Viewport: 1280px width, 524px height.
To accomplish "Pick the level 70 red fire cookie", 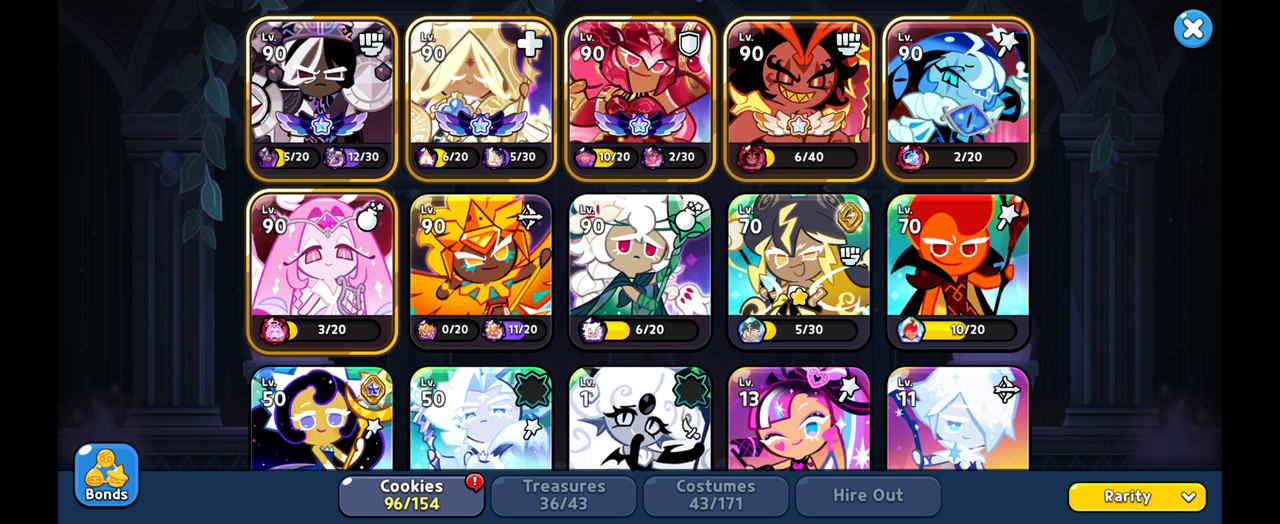I will (x=958, y=271).
